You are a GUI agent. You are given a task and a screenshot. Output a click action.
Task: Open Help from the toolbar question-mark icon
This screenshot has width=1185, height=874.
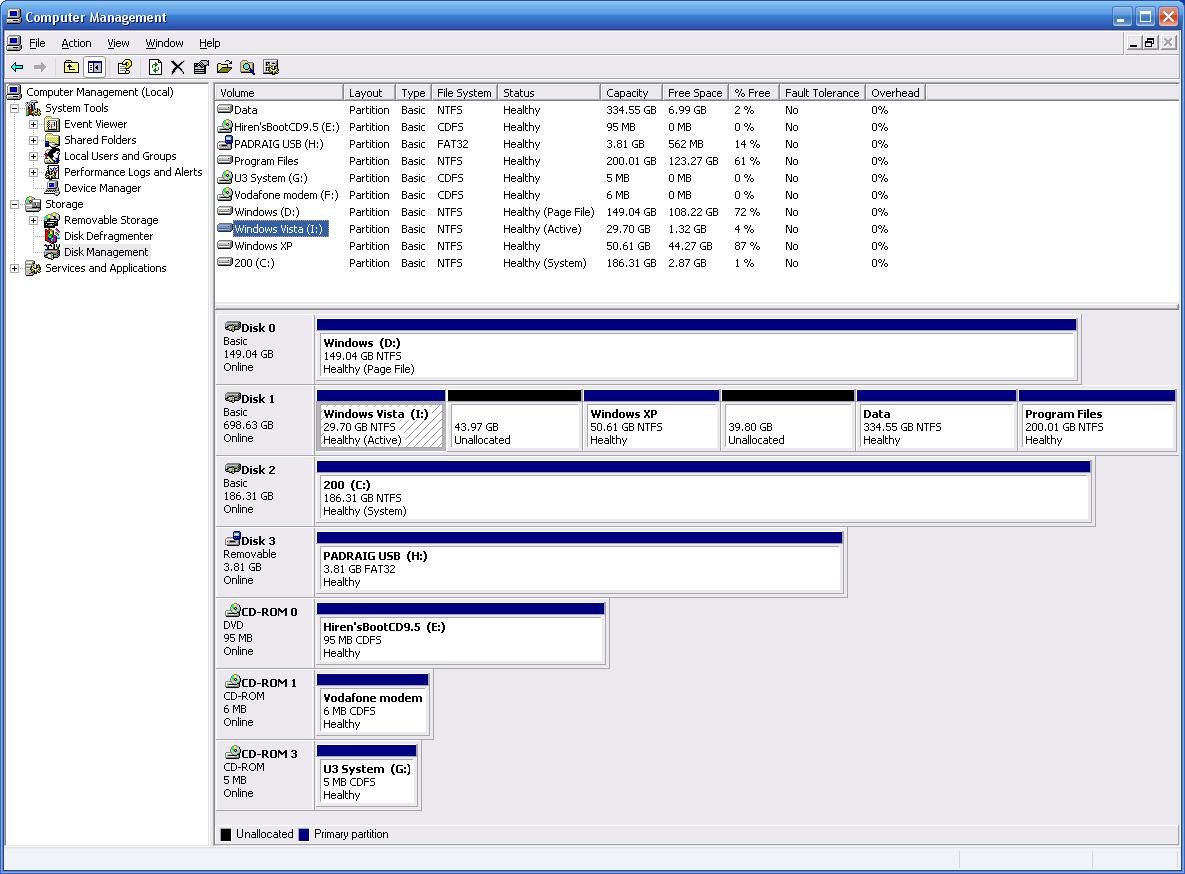point(125,67)
